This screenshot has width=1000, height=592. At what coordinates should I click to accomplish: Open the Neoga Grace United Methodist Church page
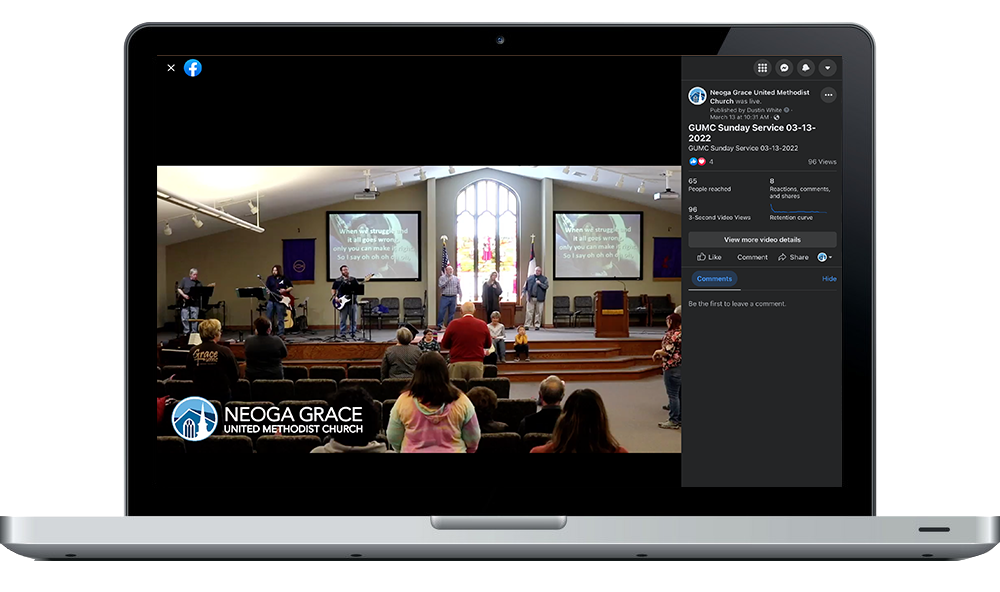pos(759,93)
